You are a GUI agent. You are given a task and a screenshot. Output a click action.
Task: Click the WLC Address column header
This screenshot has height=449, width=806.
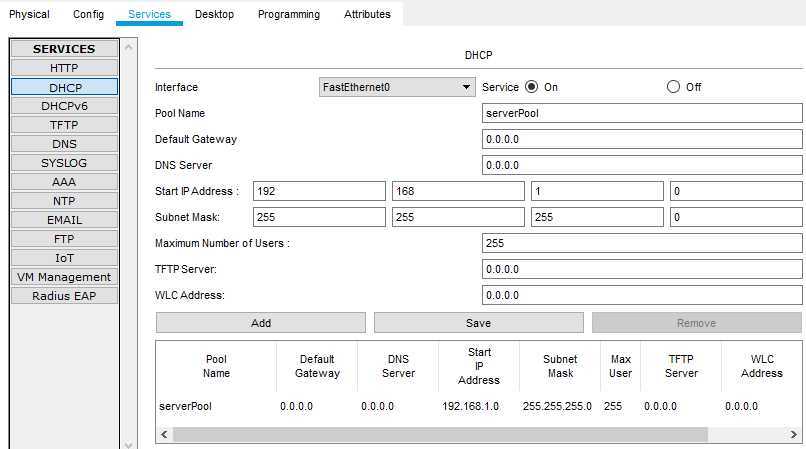pyautogui.click(x=762, y=366)
